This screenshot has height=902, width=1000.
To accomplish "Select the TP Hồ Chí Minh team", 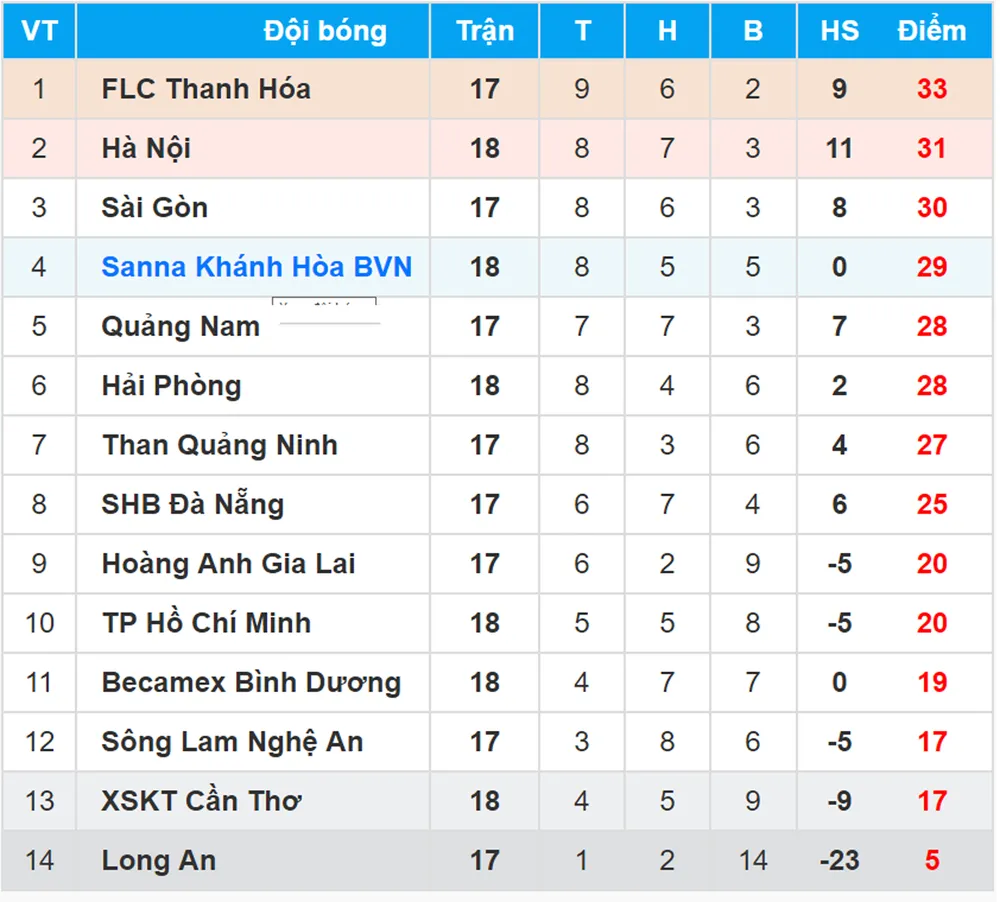I will [206, 623].
